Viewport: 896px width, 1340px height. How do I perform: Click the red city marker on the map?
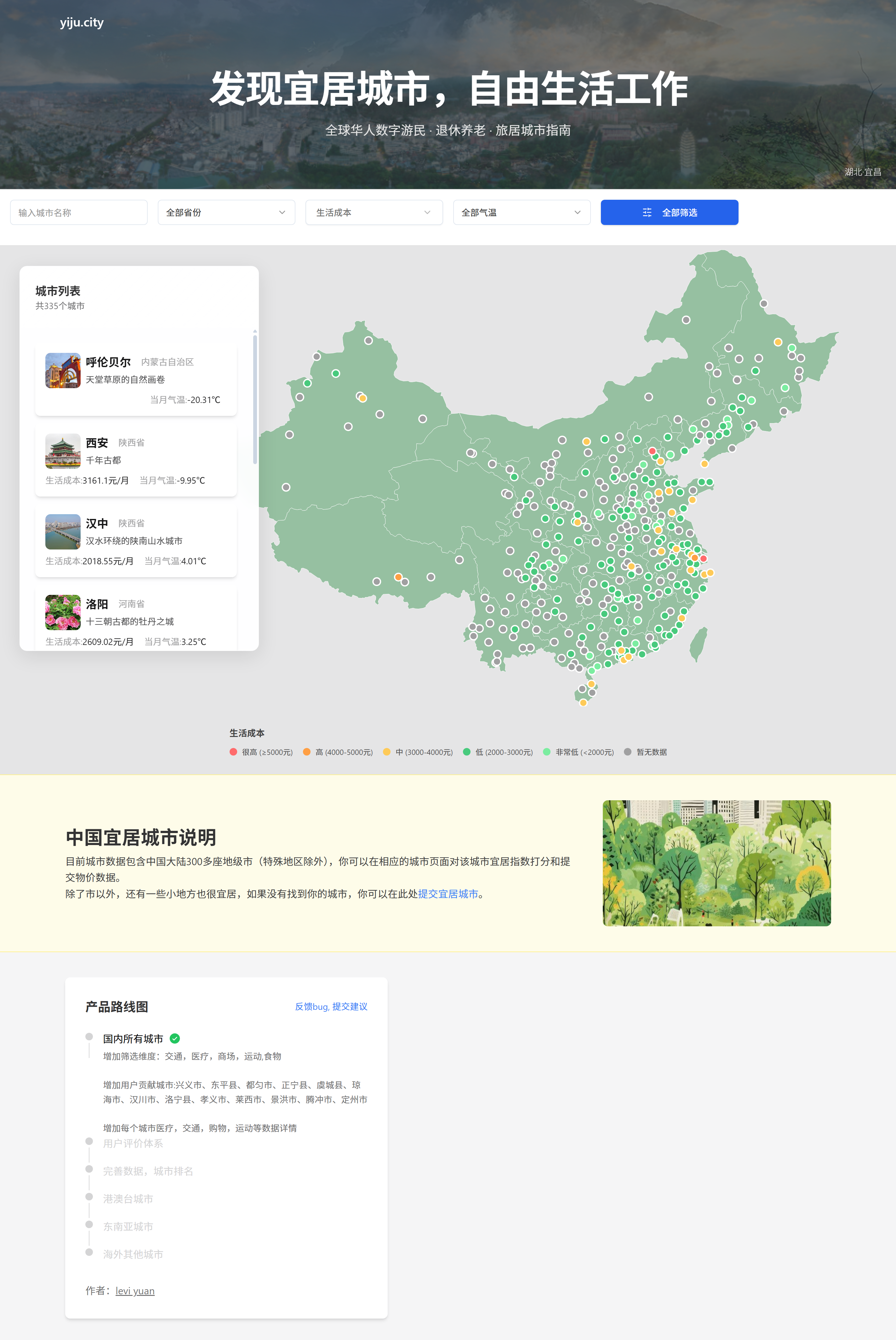pyautogui.click(x=652, y=451)
